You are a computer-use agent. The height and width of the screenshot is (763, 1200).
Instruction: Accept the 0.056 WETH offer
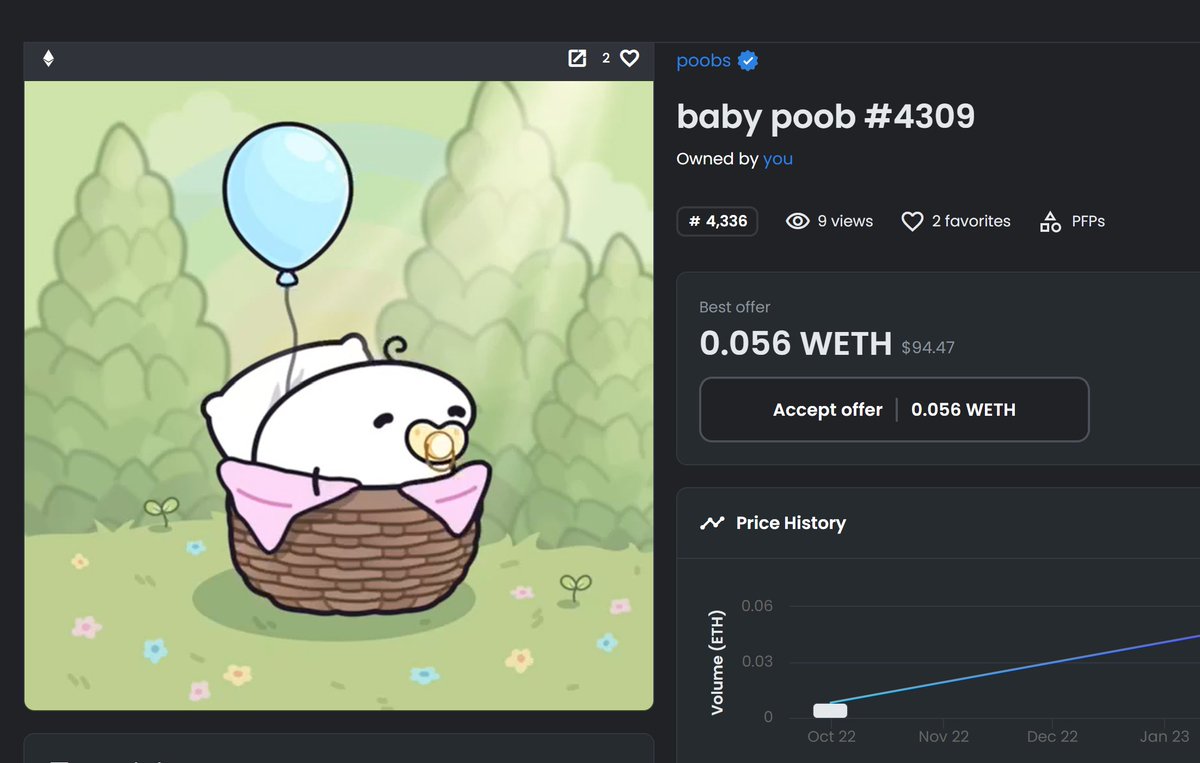(x=894, y=409)
